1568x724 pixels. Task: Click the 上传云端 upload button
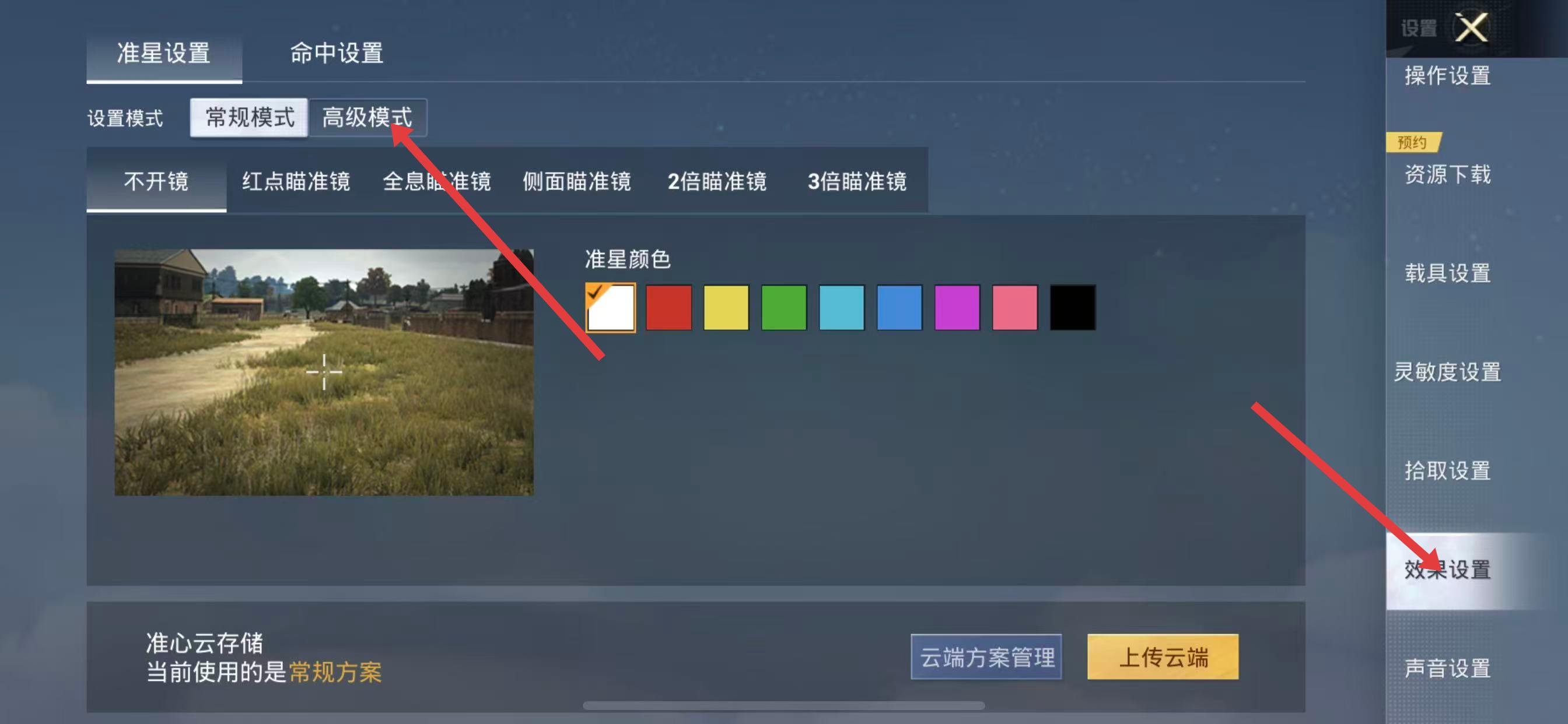pyautogui.click(x=1163, y=657)
